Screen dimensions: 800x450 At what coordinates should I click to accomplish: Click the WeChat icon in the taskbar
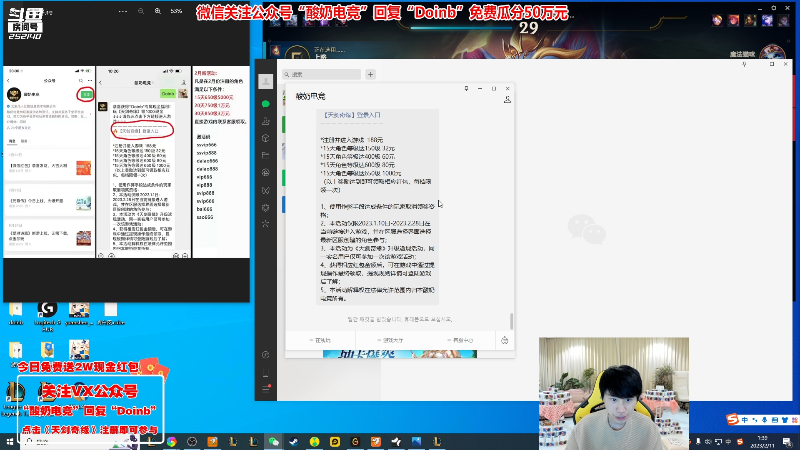(274, 442)
